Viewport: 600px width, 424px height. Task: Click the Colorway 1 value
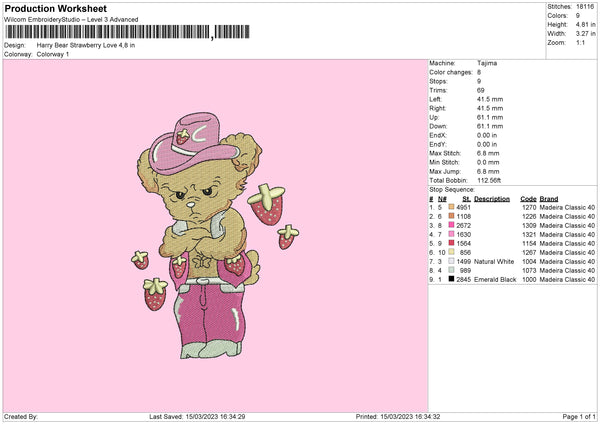(53, 54)
